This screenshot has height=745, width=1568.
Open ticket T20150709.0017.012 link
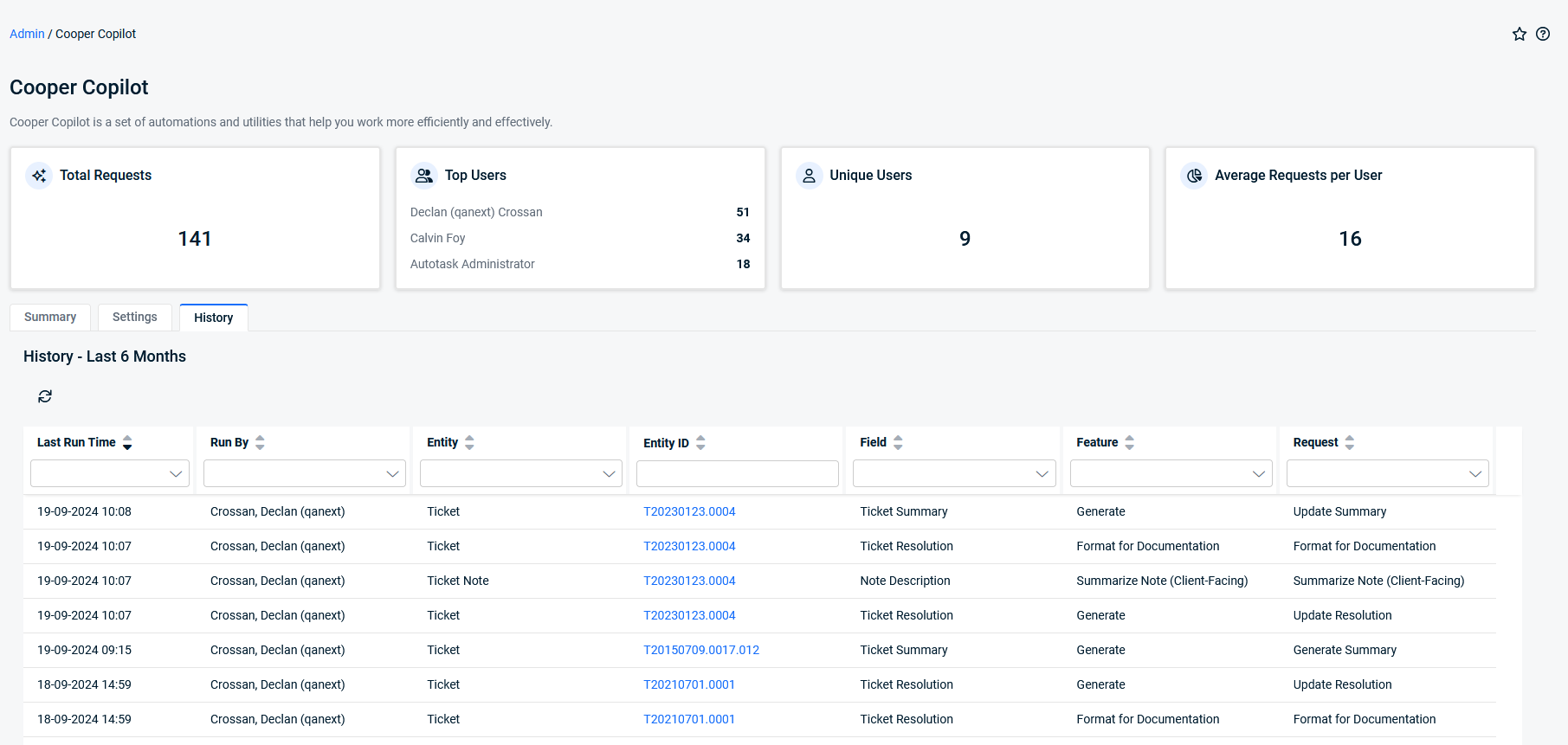(x=700, y=650)
